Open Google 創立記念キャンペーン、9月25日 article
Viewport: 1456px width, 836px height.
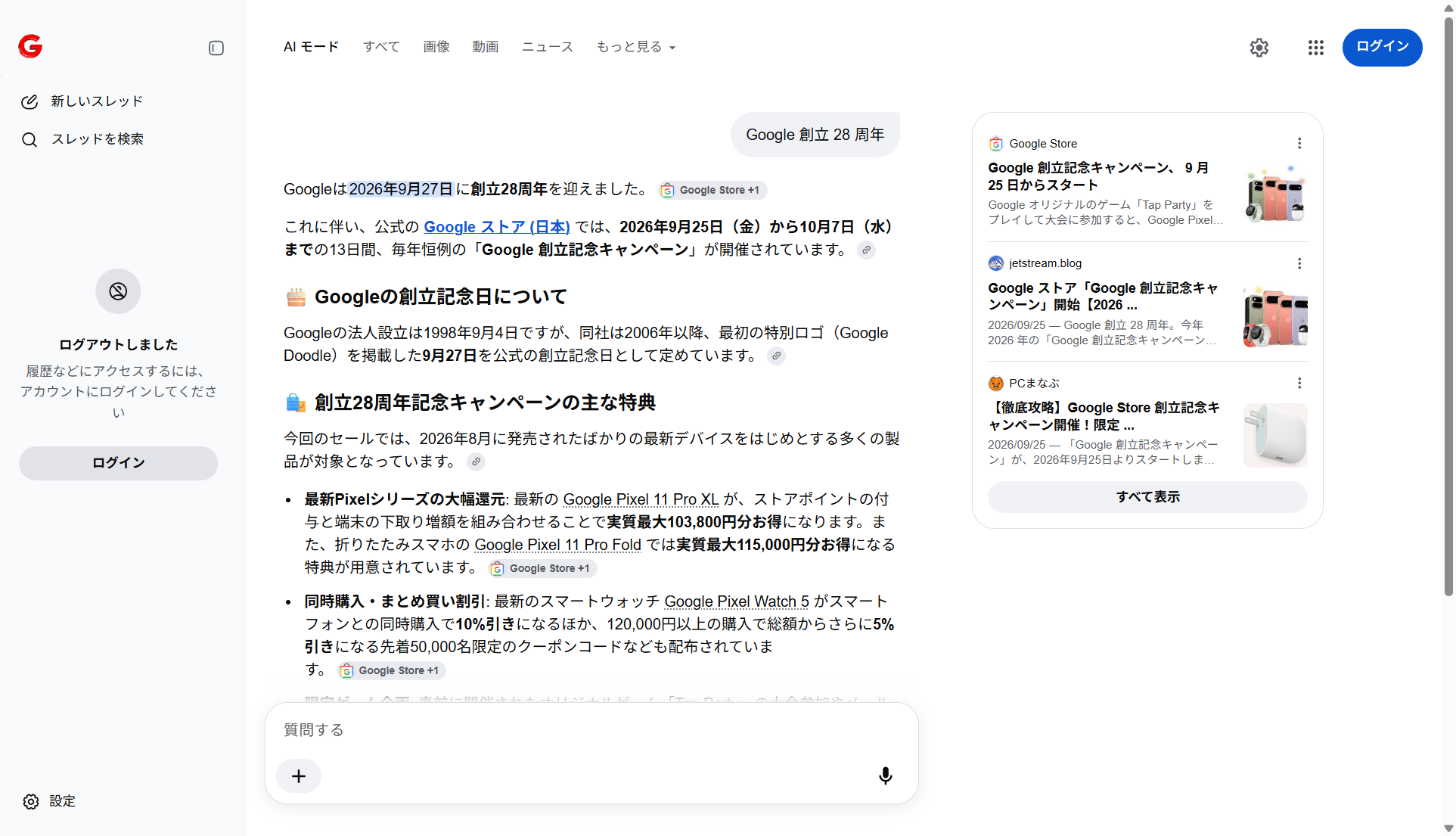point(1098,176)
